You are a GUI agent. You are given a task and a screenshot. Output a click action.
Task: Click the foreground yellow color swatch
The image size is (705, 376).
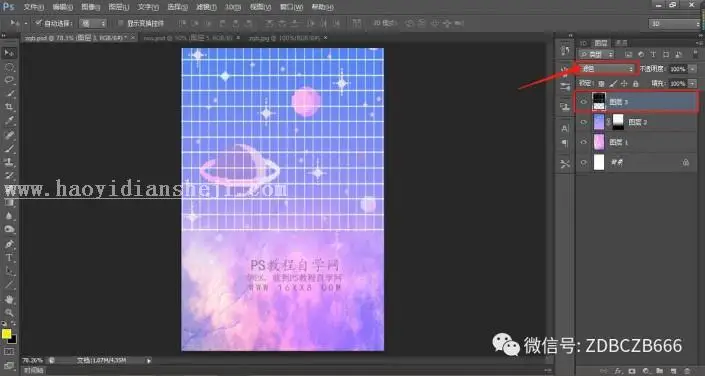6,334
